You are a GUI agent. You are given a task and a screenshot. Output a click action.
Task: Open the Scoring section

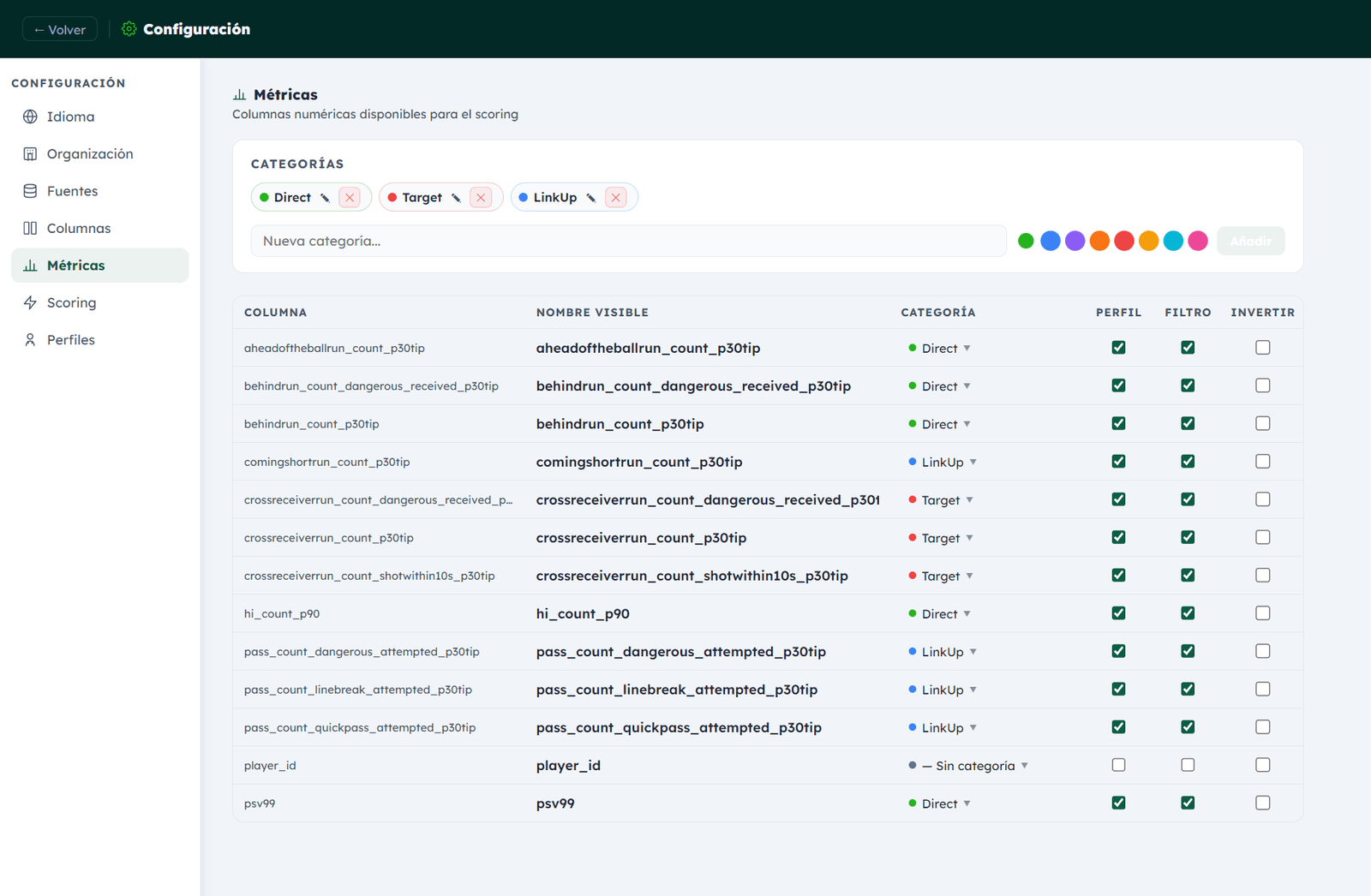(x=100, y=302)
